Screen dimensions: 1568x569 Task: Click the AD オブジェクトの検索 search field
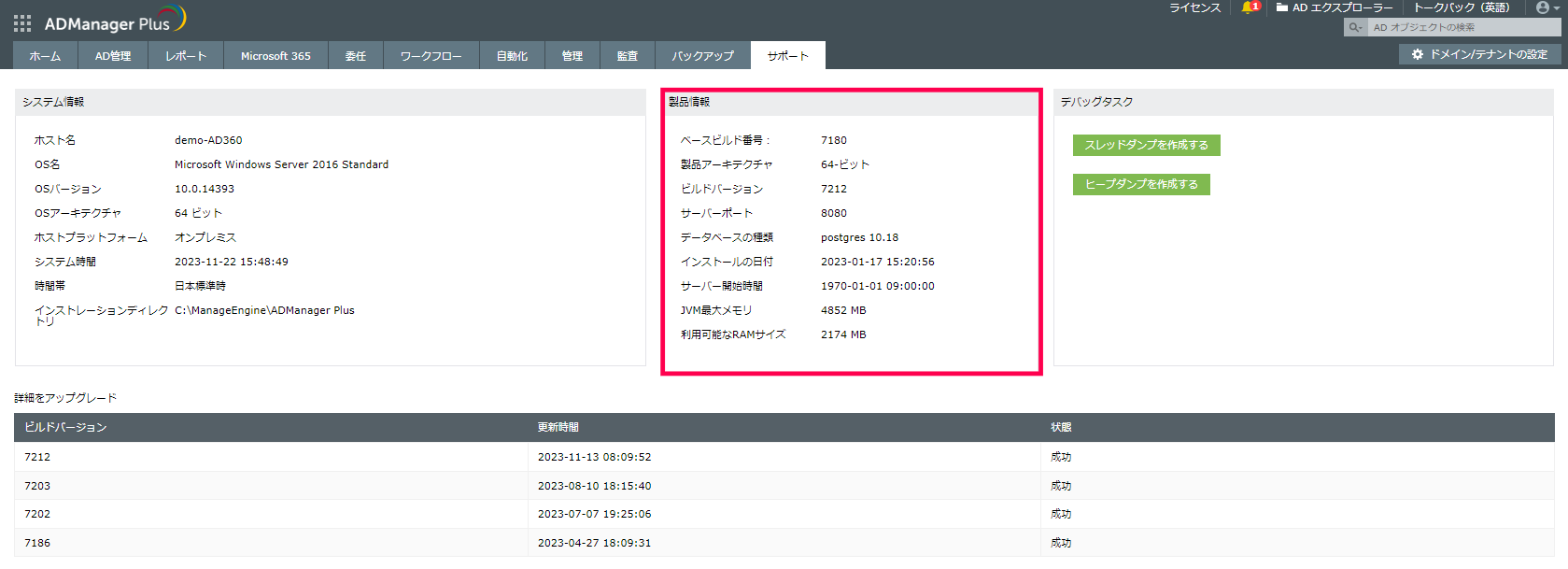pyautogui.click(x=1462, y=28)
